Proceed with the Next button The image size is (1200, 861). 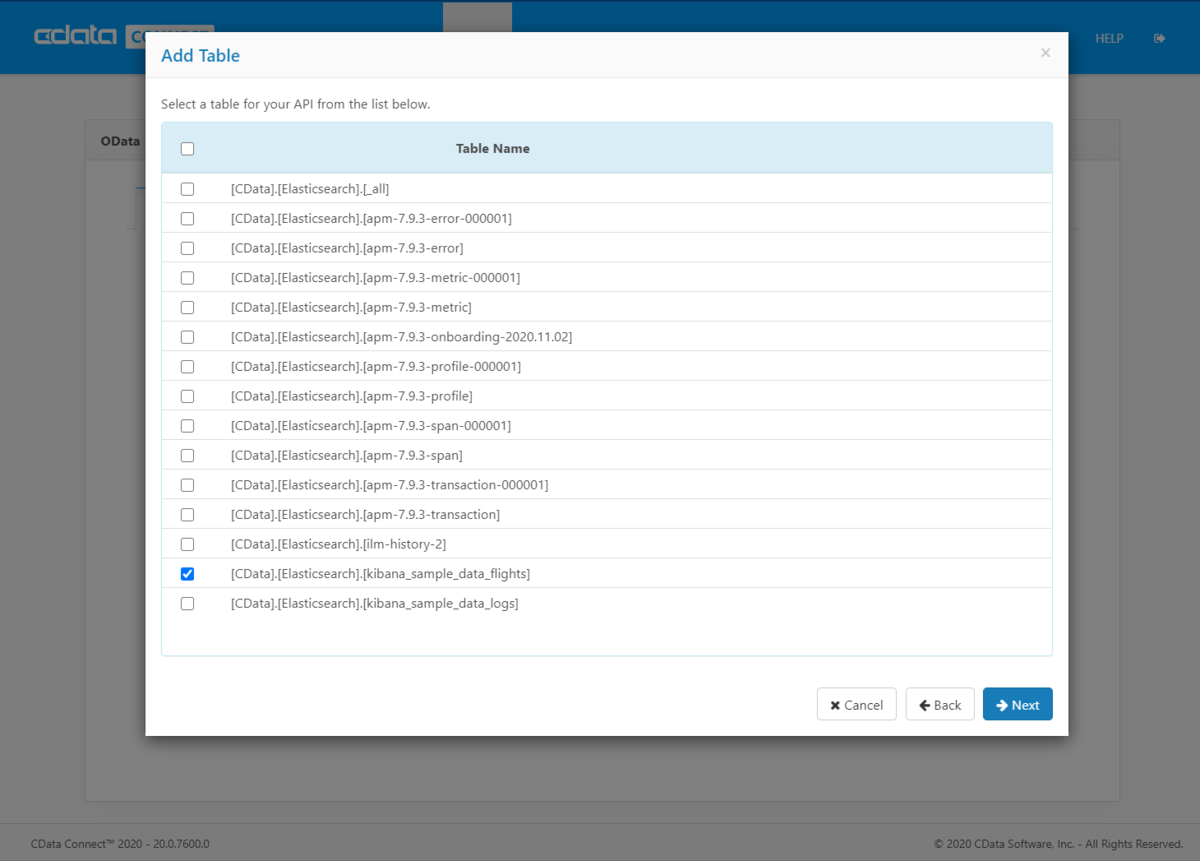(x=1018, y=704)
